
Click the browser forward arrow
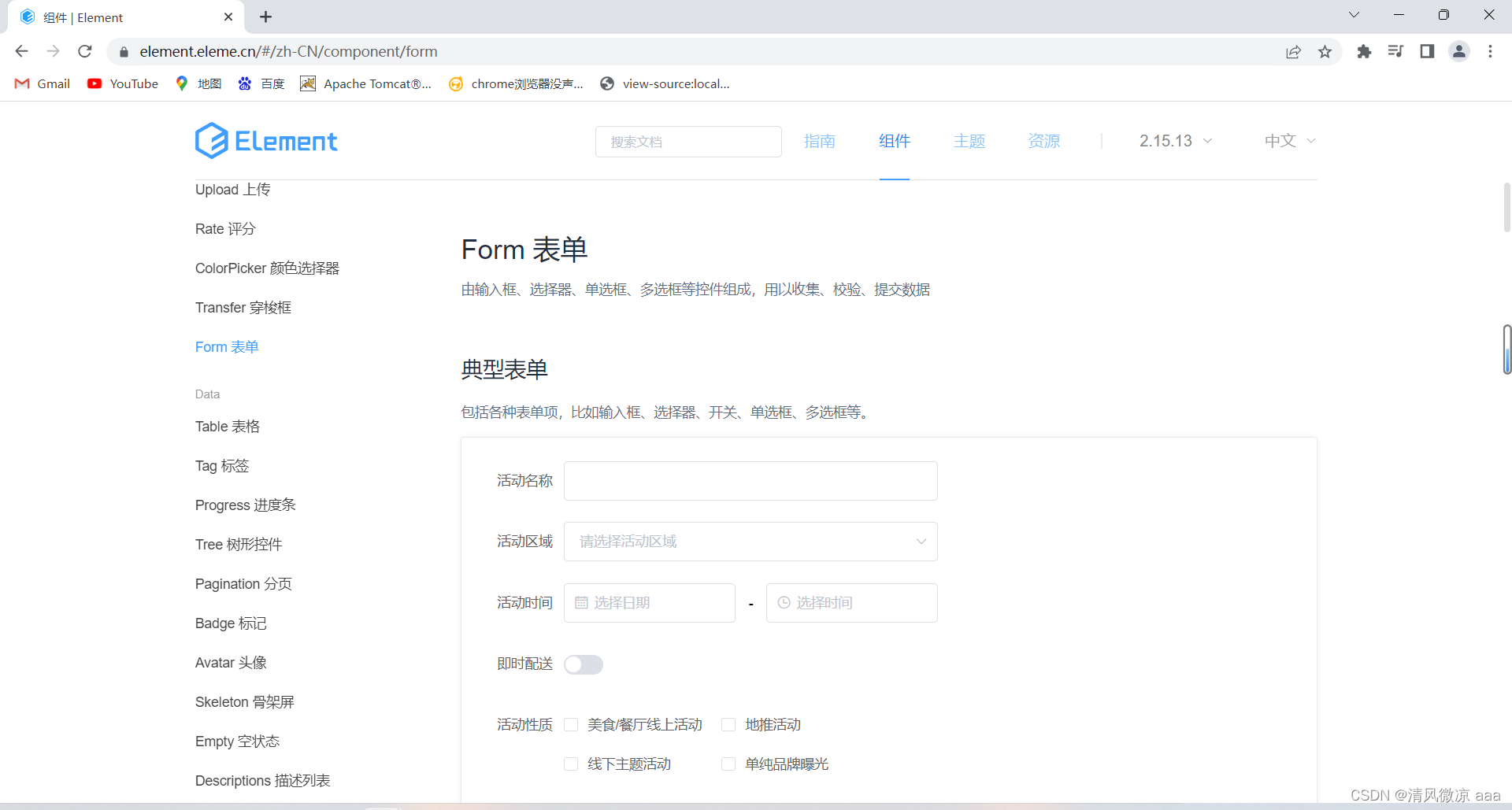click(x=53, y=51)
